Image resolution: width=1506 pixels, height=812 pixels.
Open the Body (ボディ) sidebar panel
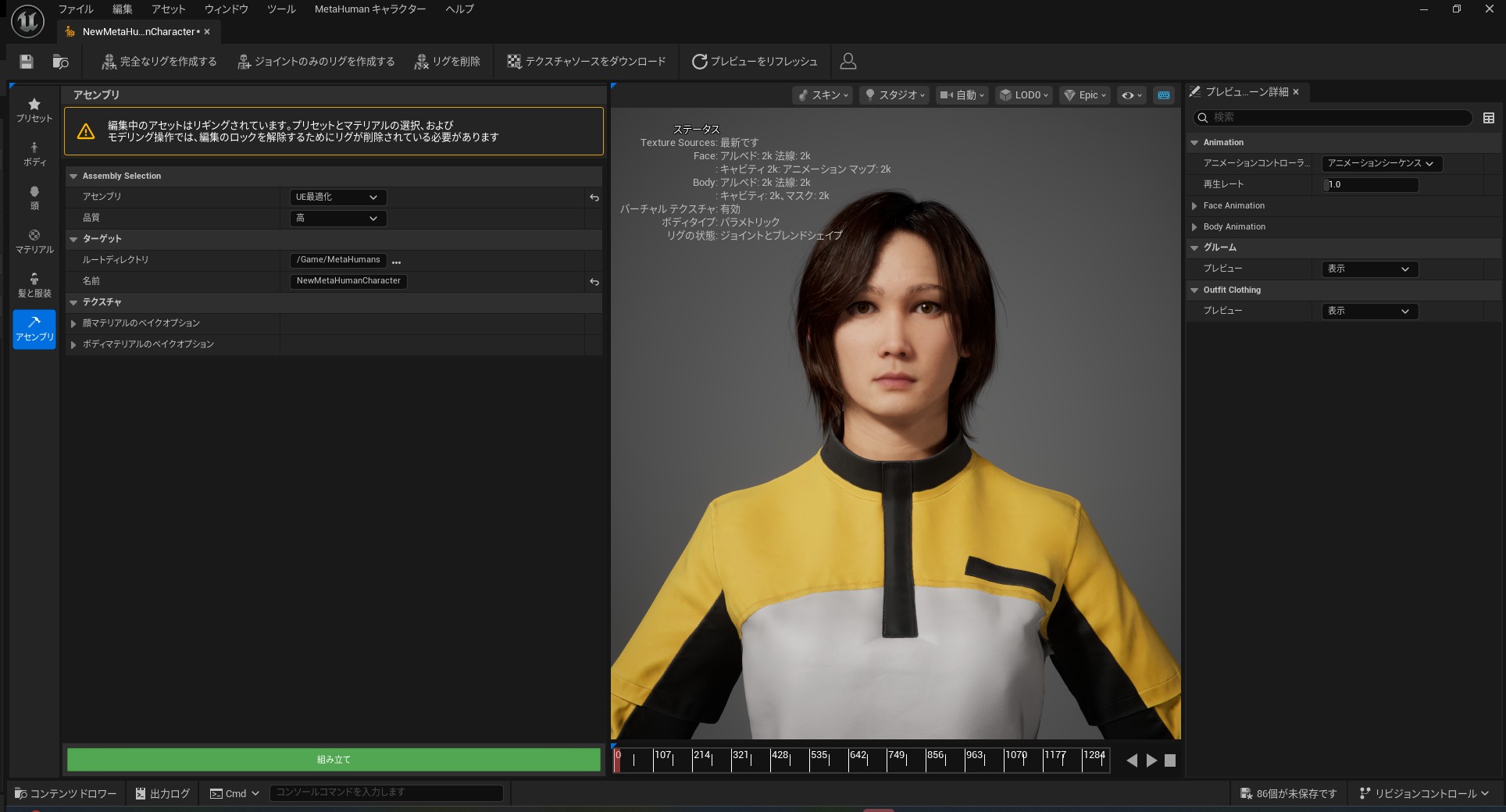pos(34,154)
